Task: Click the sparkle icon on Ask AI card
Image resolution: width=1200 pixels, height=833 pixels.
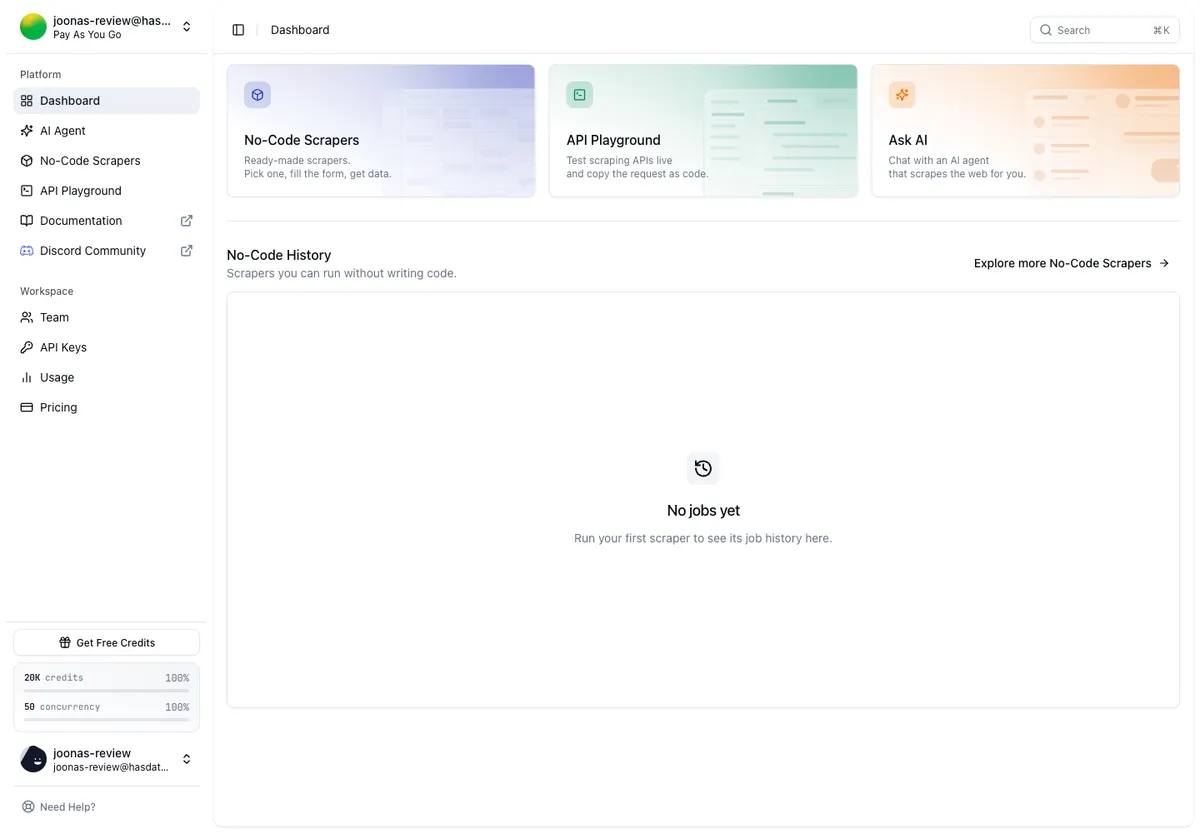Action: 902,95
